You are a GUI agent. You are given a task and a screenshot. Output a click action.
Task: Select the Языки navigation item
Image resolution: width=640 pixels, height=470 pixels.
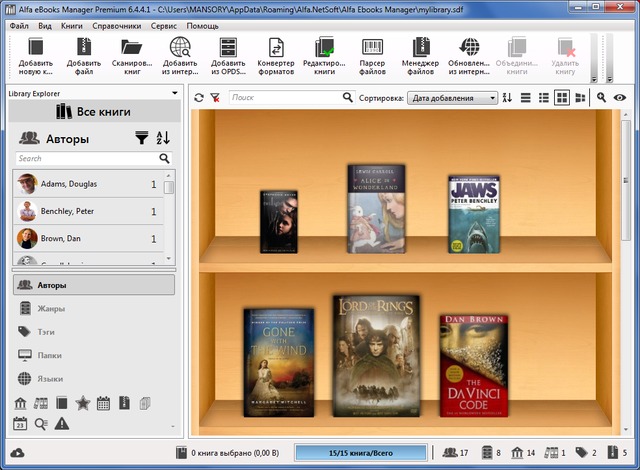tap(94, 379)
